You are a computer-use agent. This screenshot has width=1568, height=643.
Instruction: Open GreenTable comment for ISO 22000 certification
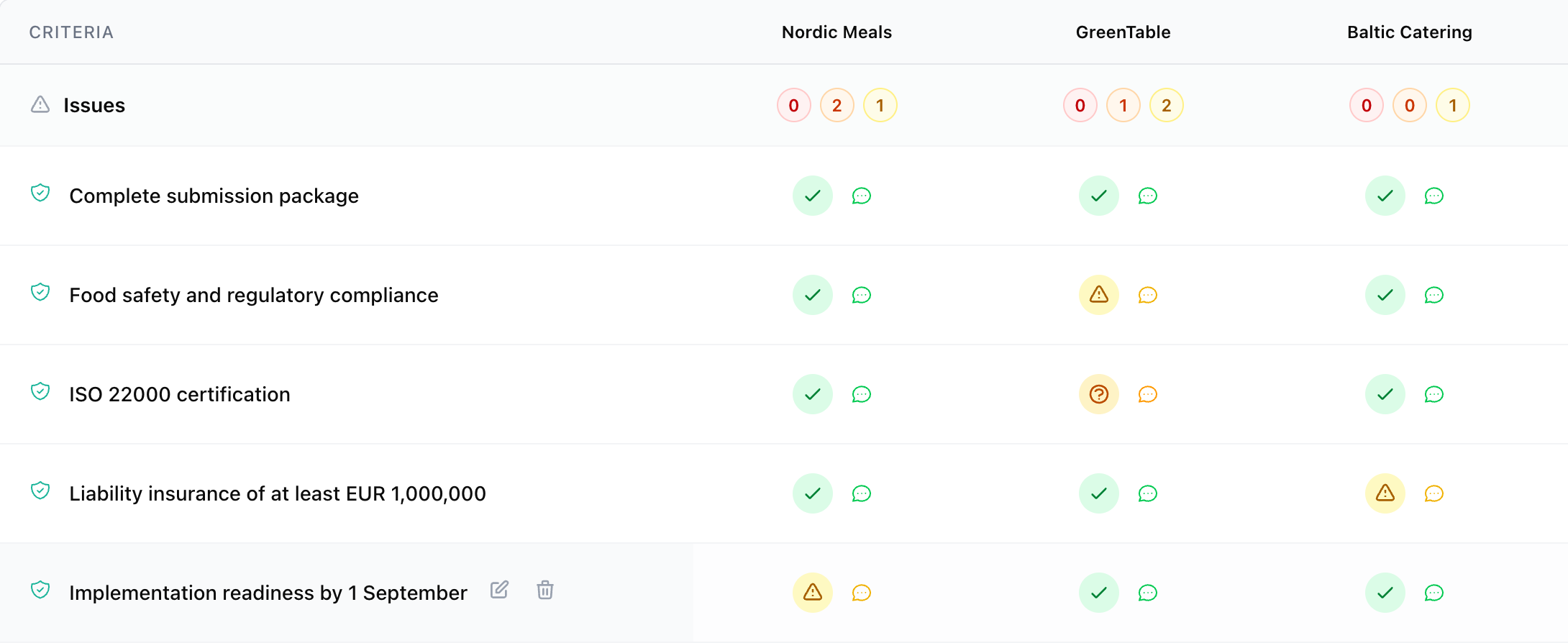point(1148,394)
